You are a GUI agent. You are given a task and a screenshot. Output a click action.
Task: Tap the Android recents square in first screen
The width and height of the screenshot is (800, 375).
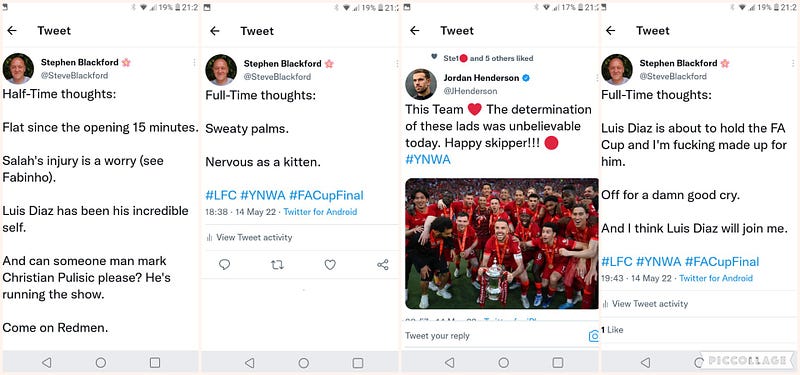pos(155,363)
